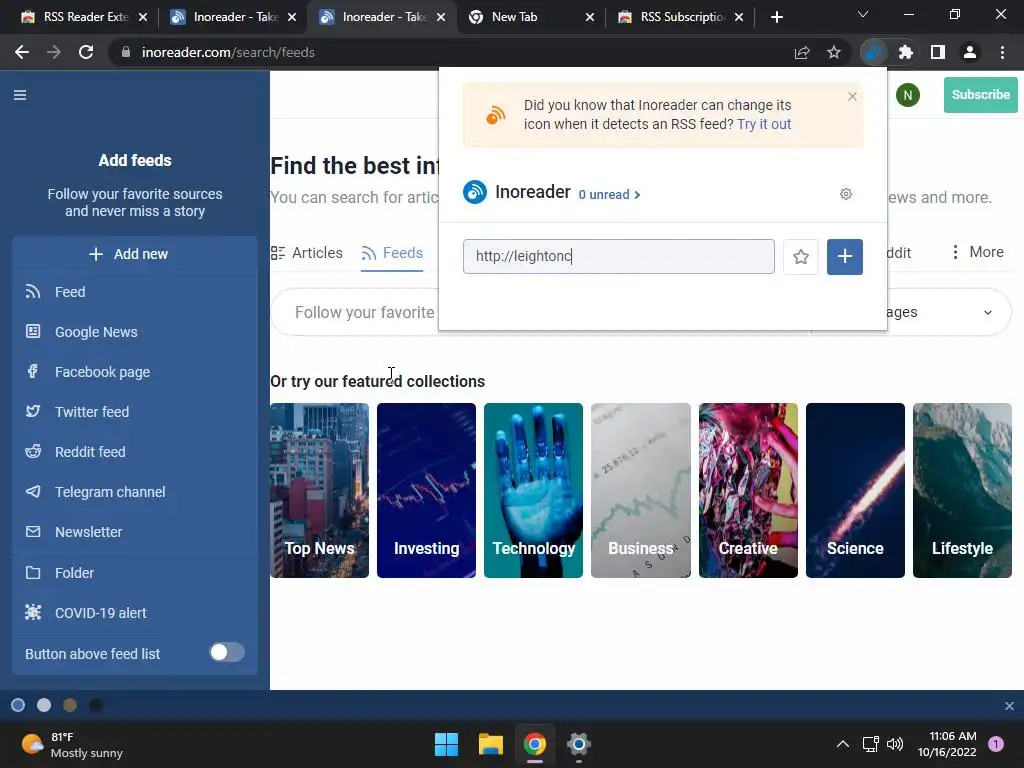Expand the language dropdown chevron
The image size is (1024, 768).
tap(987, 312)
